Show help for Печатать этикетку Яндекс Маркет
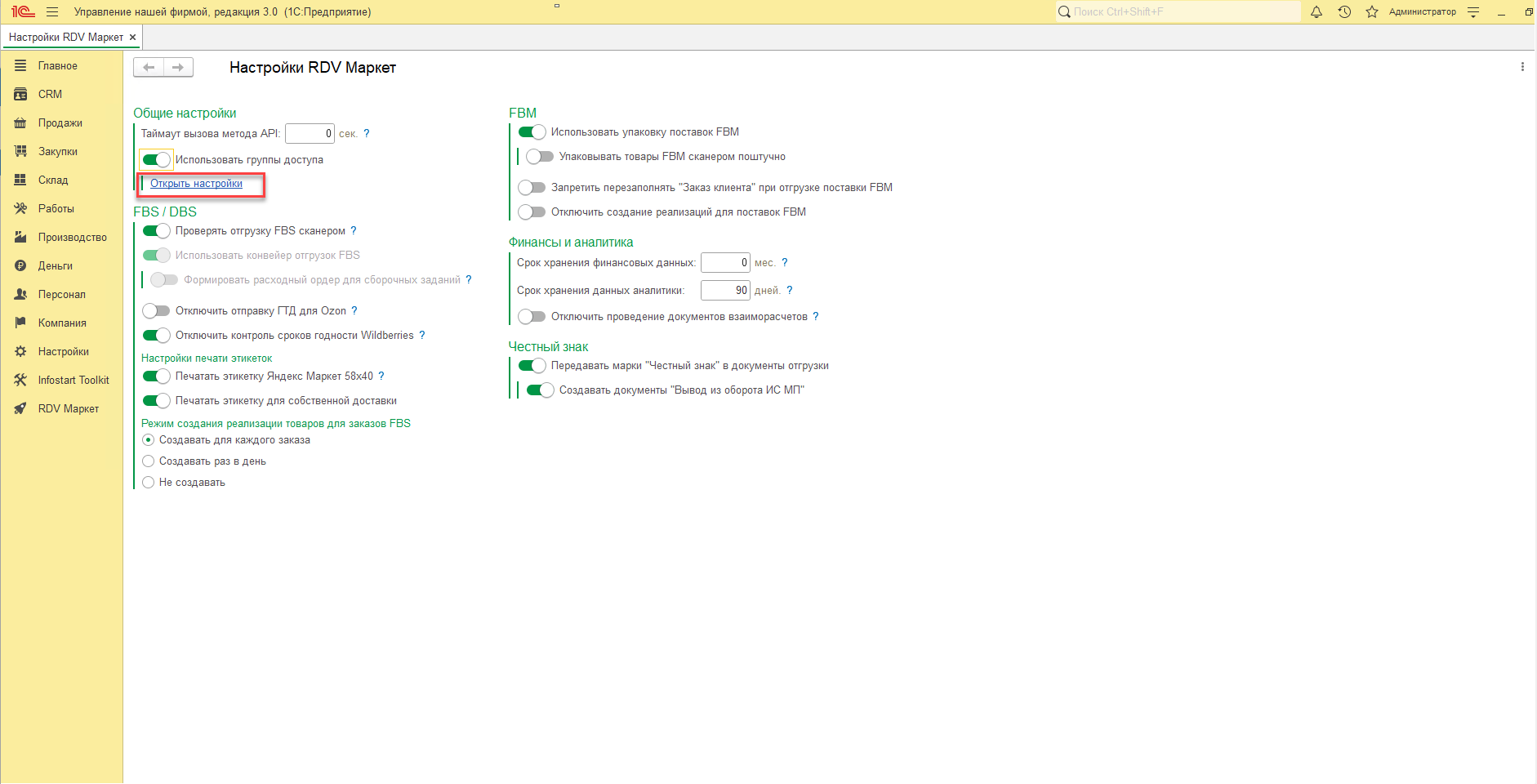The height and width of the screenshot is (784, 1537). pyautogui.click(x=381, y=376)
